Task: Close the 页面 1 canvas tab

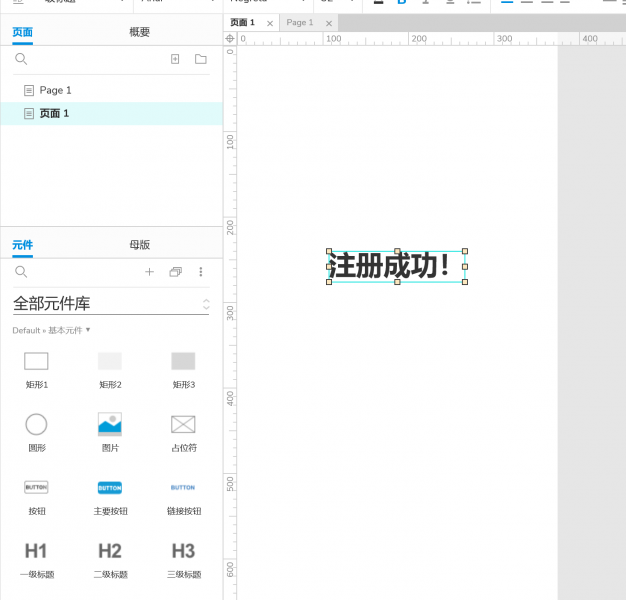Action: (x=270, y=23)
